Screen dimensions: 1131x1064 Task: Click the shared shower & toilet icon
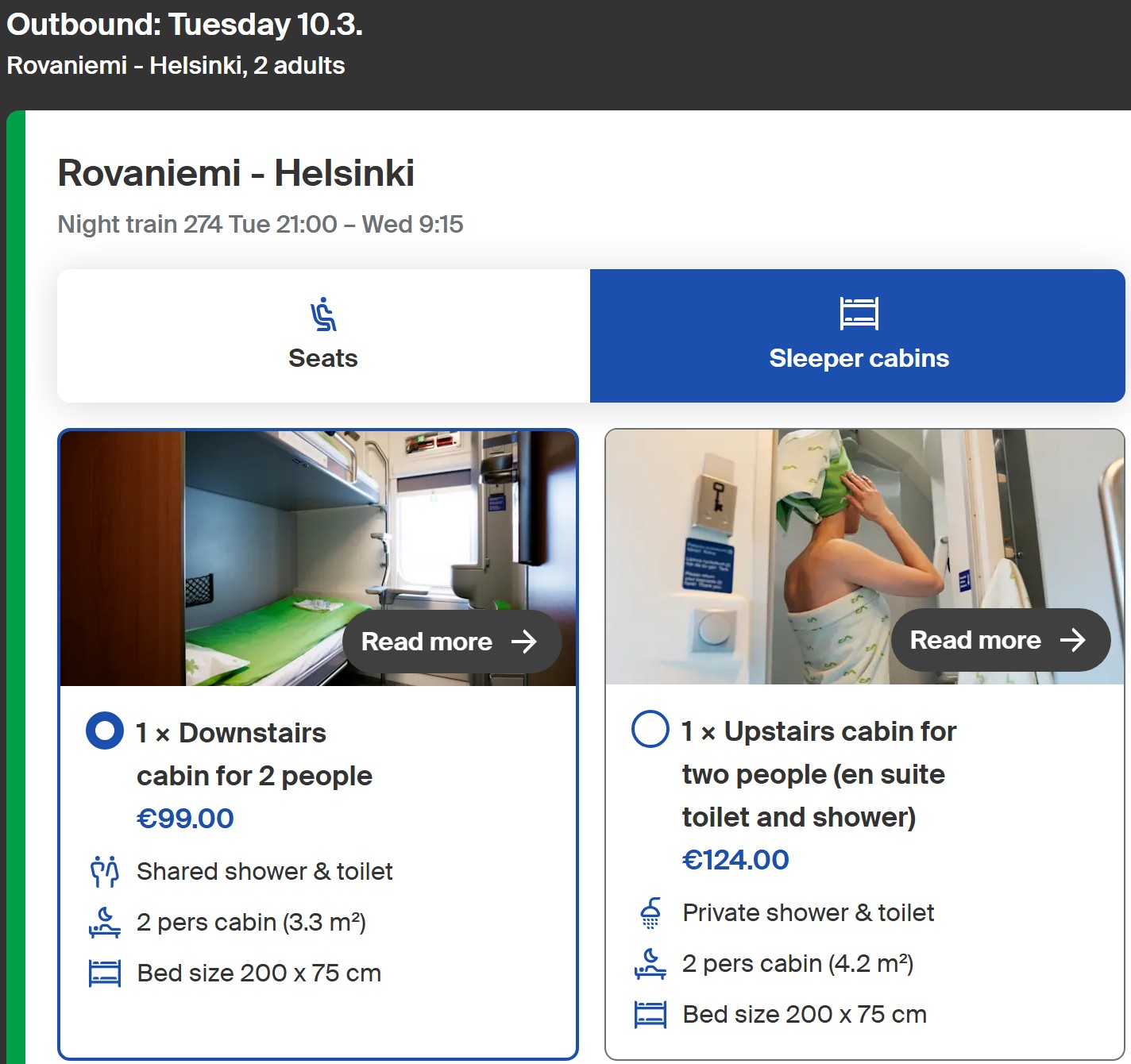click(105, 872)
